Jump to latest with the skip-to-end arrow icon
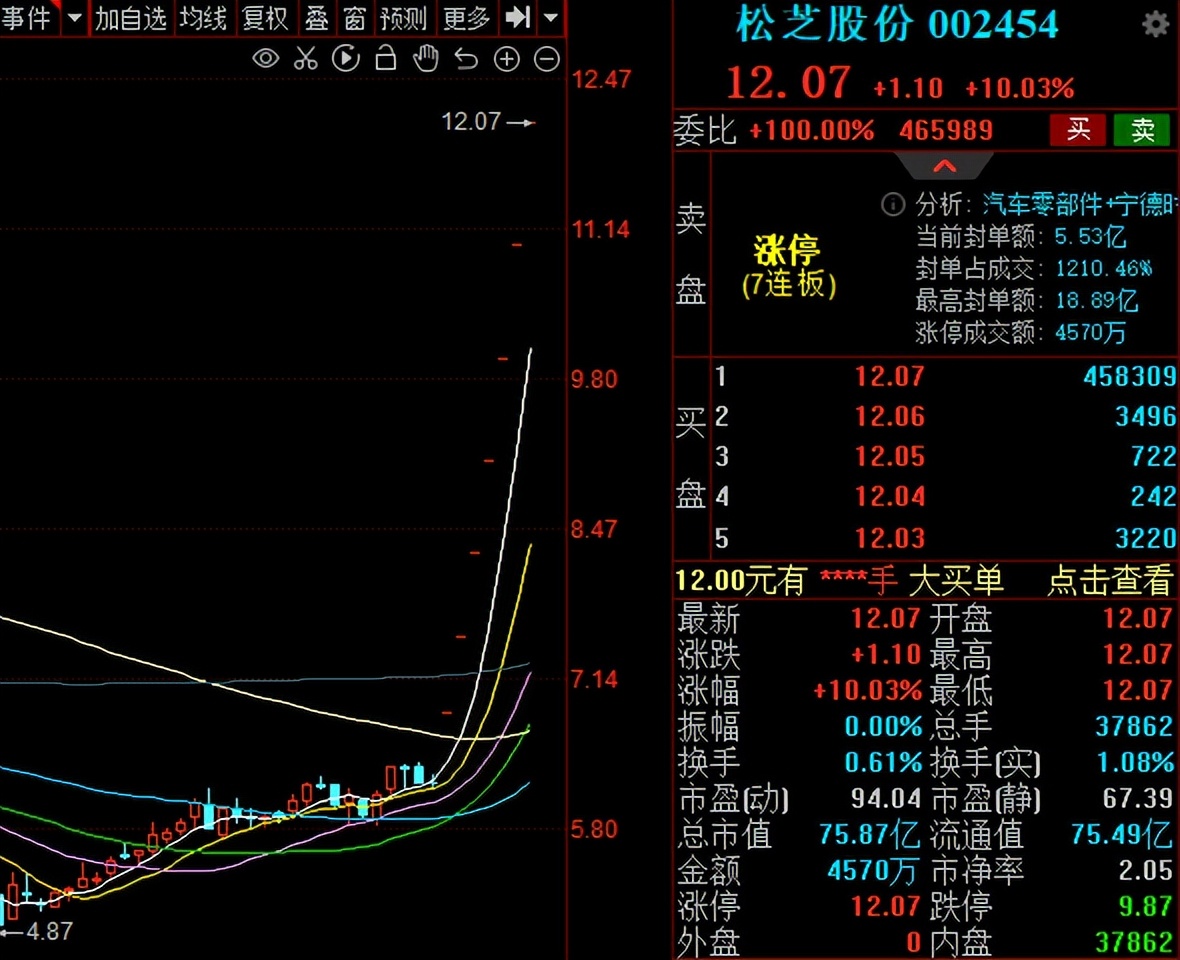 point(518,17)
